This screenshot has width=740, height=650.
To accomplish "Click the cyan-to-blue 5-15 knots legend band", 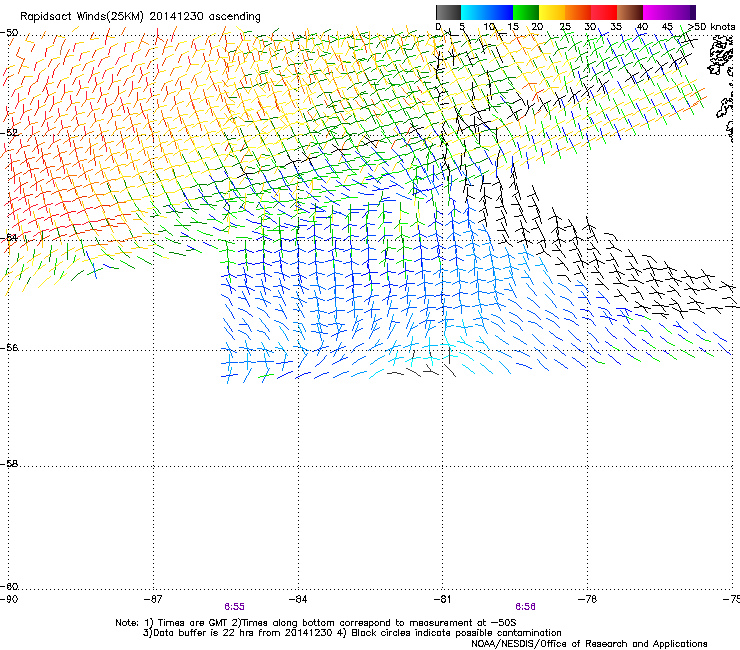I will point(487,12).
